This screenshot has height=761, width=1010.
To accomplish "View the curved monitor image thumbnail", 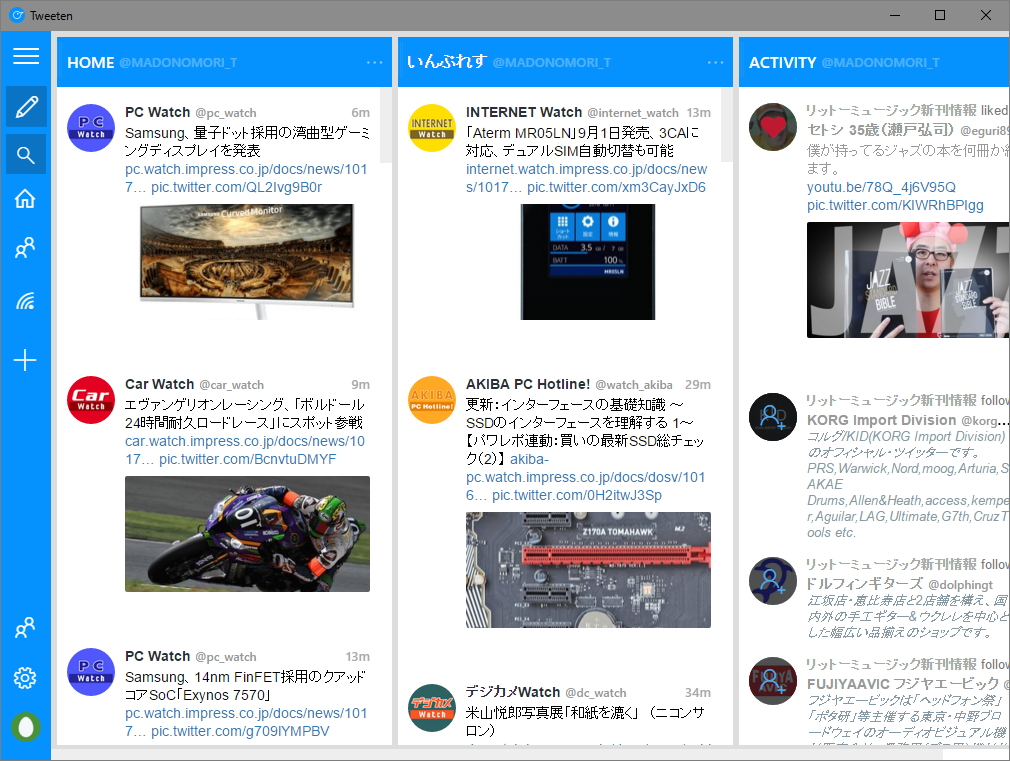I will coord(247,262).
